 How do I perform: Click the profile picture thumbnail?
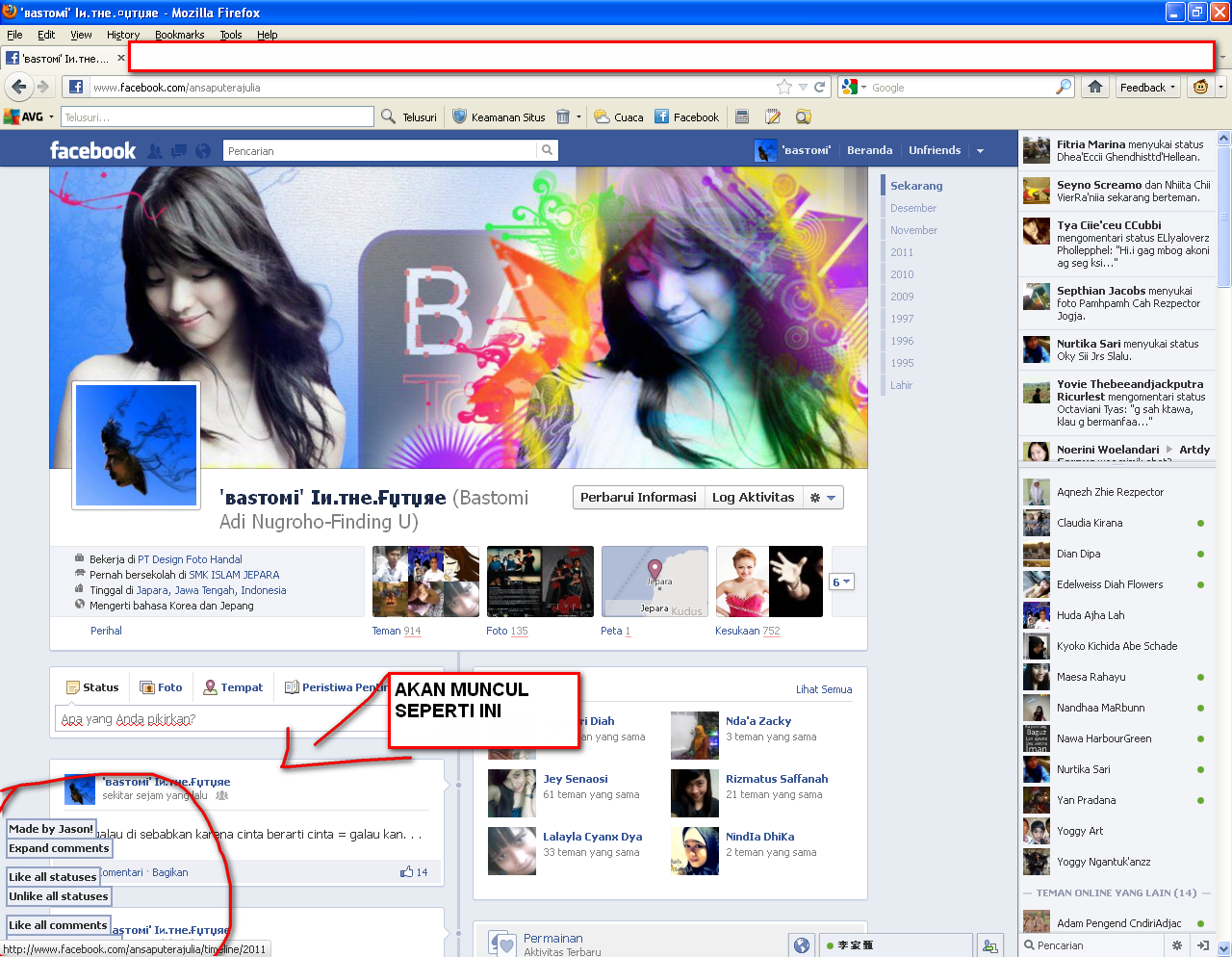(x=136, y=445)
